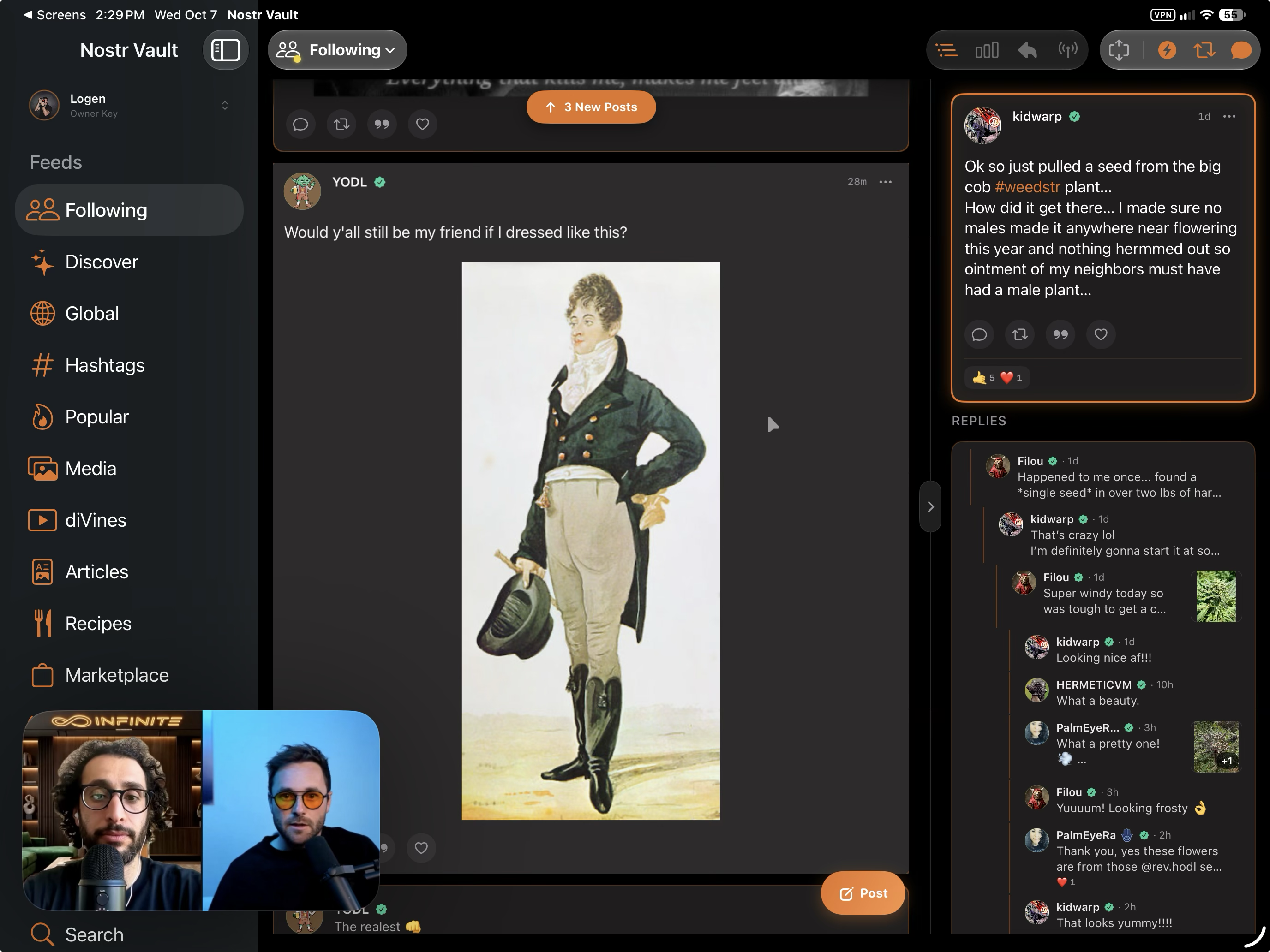
Task: Open more options on kidwarp's post
Action: click(x=1228, y=117)
